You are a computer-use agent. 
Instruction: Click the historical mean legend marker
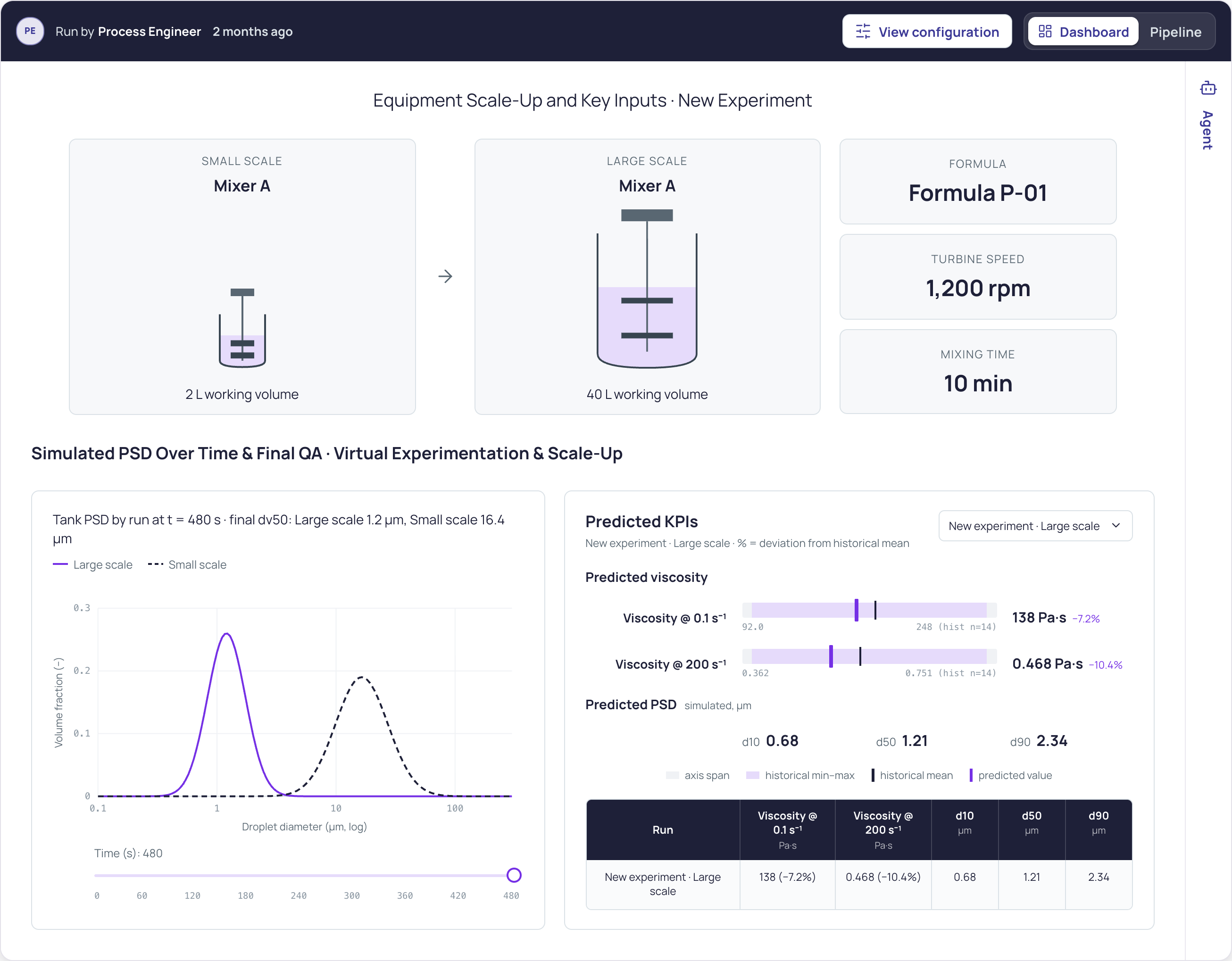tap(873, 776)
